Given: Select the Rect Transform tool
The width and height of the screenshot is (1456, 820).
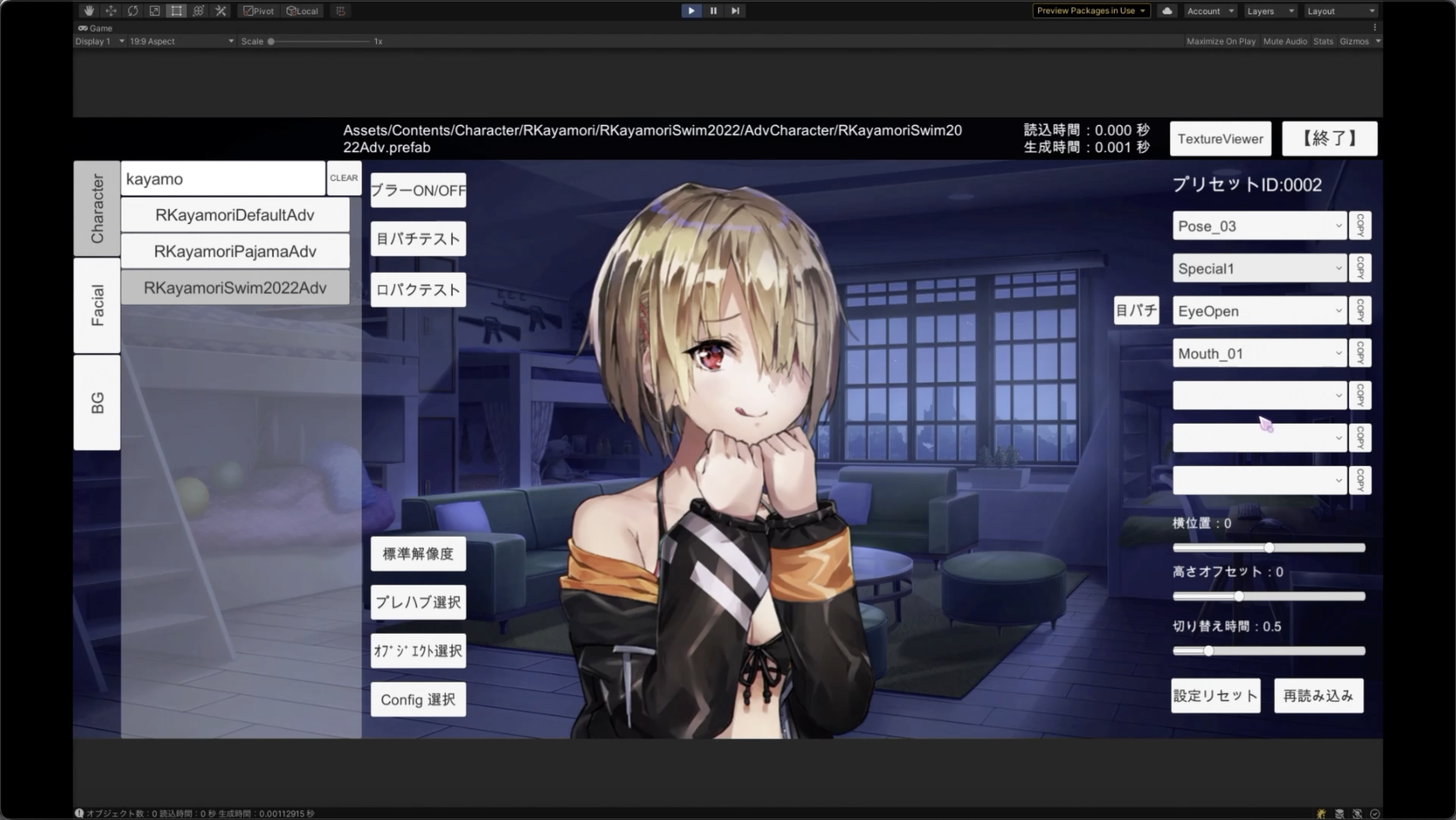Looking at the screenshot, I should [176, 11].
